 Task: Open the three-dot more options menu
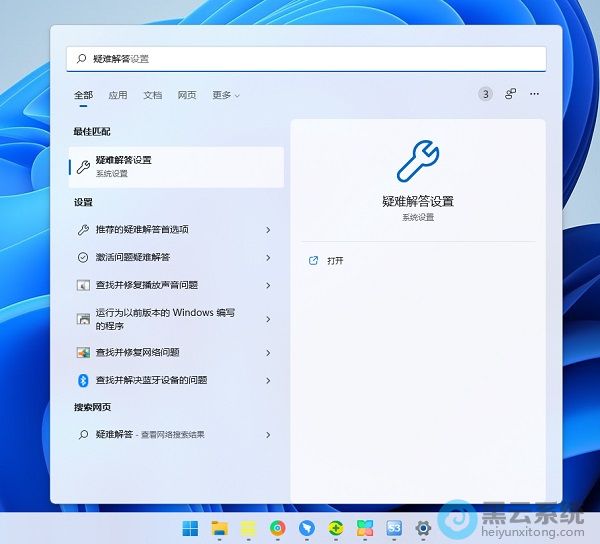click(535, 94)
